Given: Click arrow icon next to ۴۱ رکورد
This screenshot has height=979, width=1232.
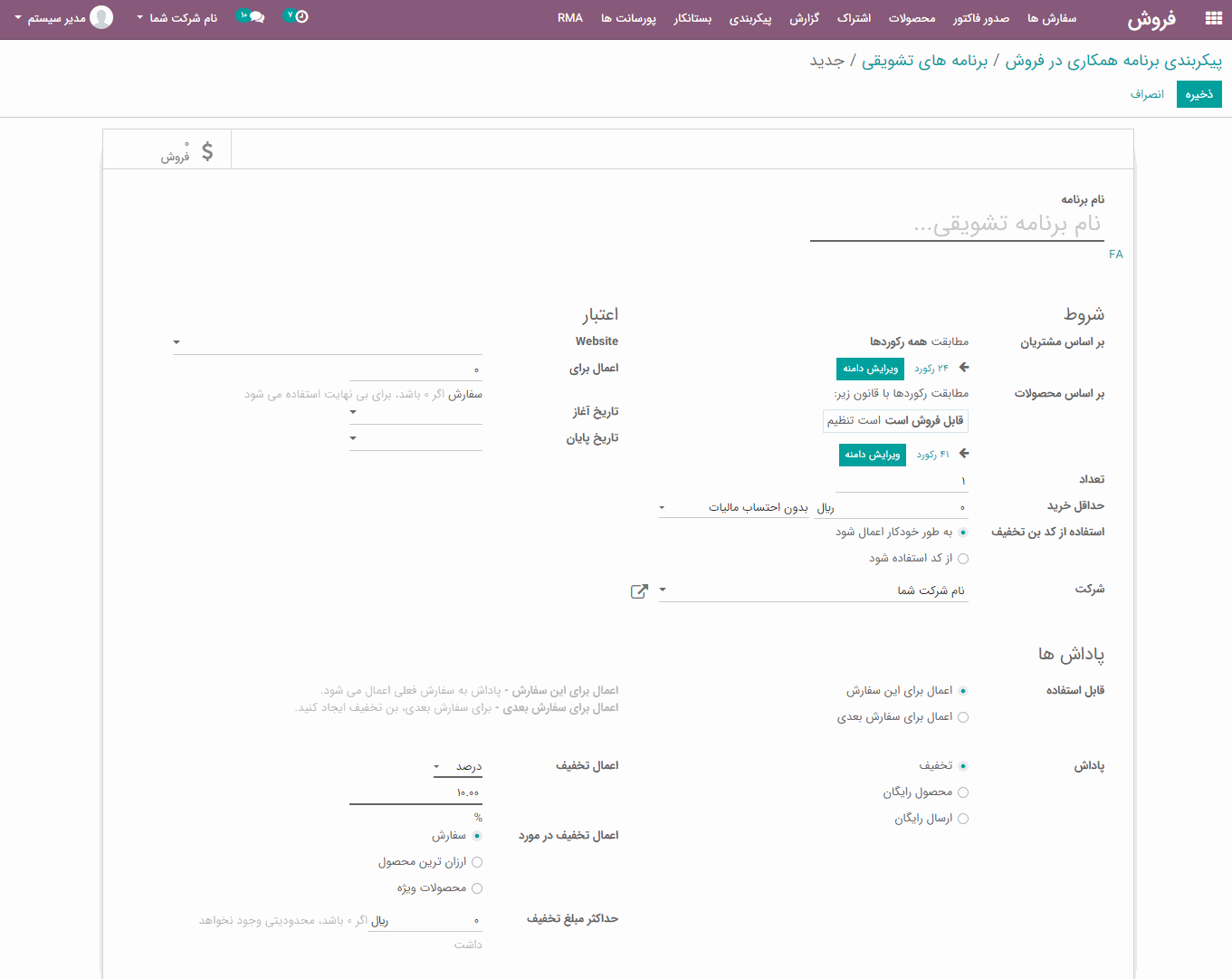Looking at the screenshot, I should (x=963, y=454).
